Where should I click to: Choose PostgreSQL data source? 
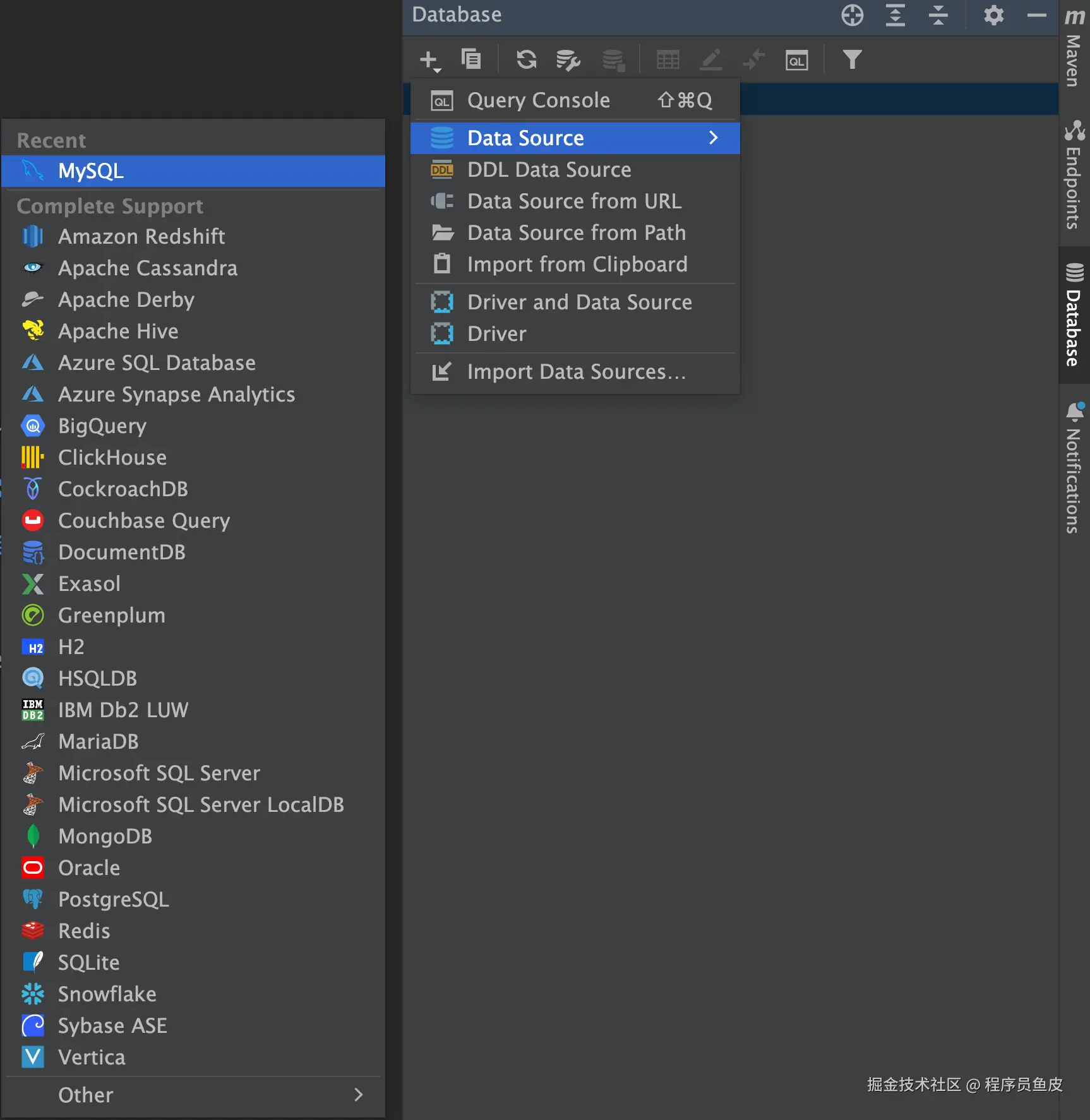[114, 899]
